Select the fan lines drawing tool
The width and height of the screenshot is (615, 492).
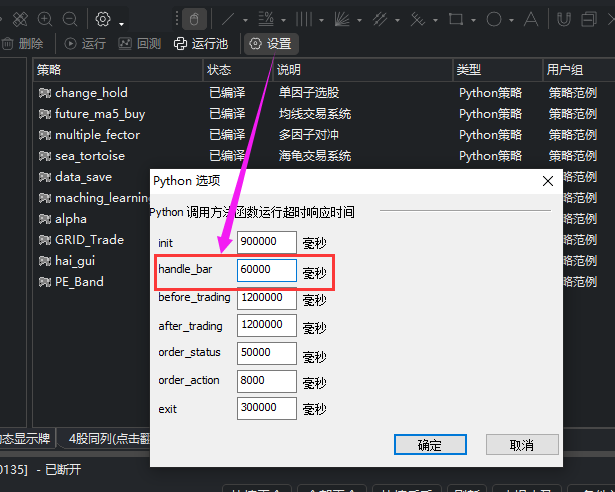pos(342,19)
